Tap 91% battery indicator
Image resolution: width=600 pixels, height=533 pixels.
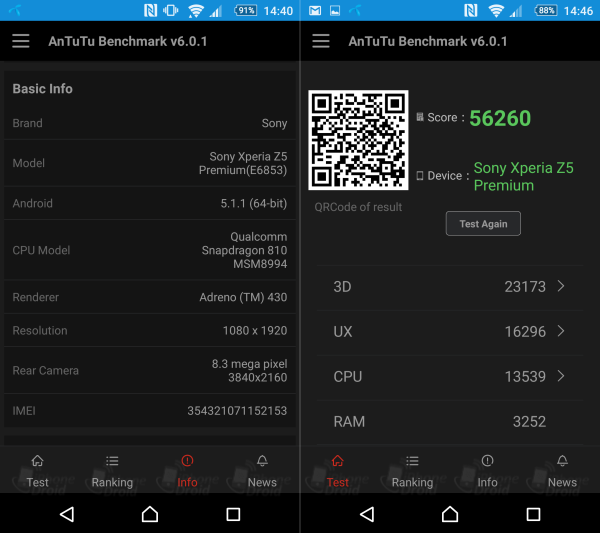(245, 10)
